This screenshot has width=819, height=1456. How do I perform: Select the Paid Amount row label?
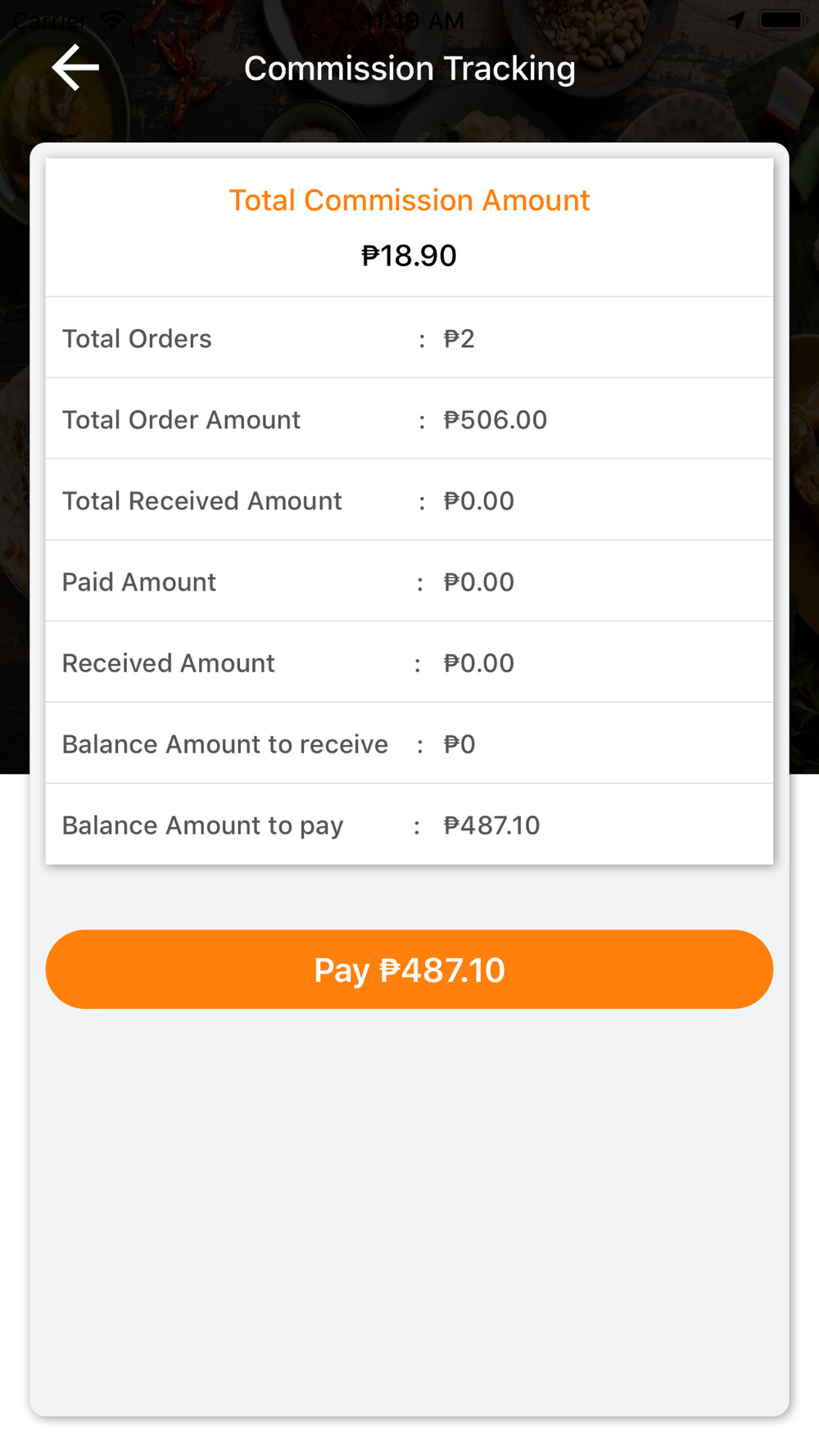pyautogui.click(x=139, y=582)
